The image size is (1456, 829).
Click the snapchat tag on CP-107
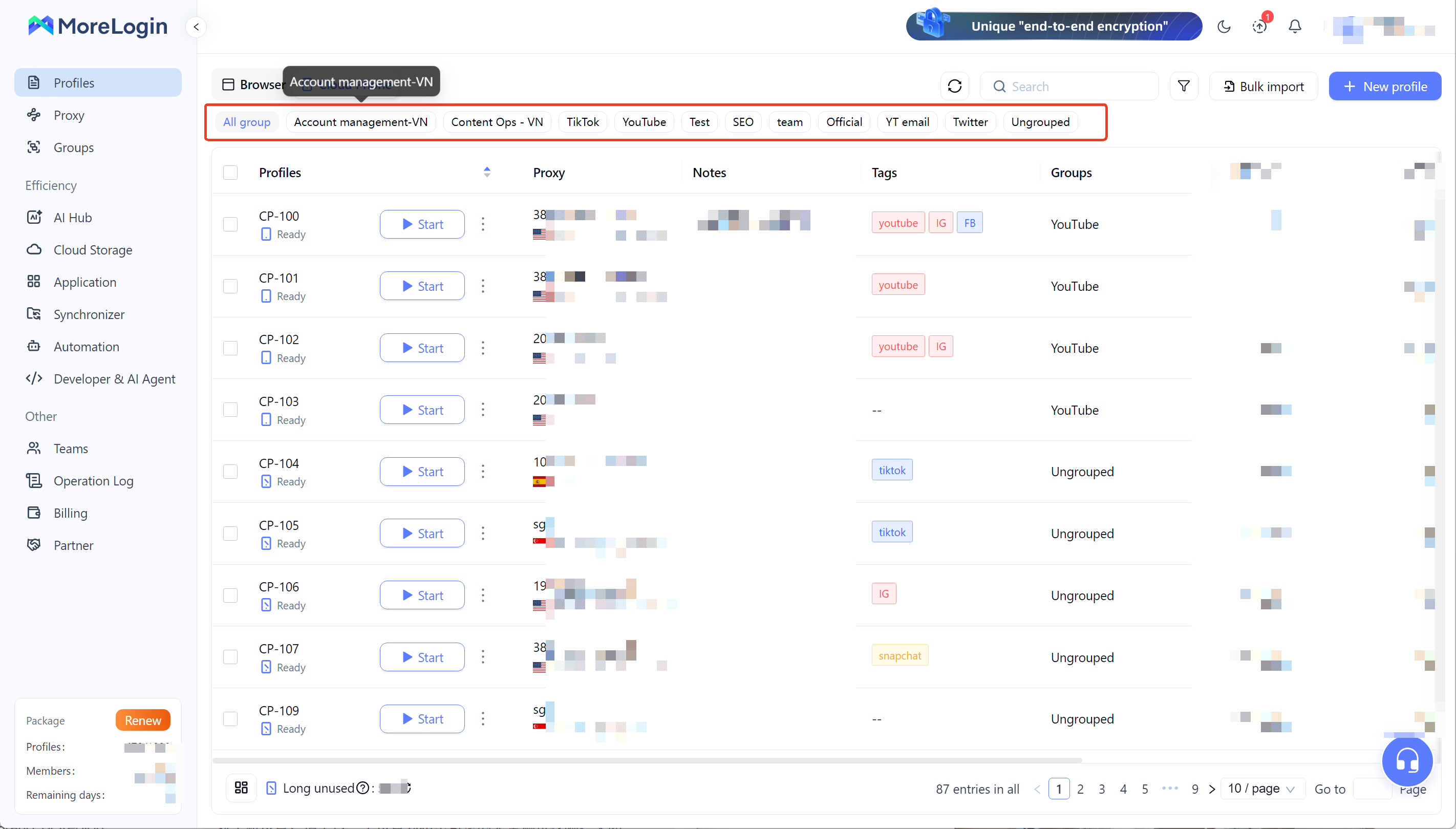coord(900,655)
